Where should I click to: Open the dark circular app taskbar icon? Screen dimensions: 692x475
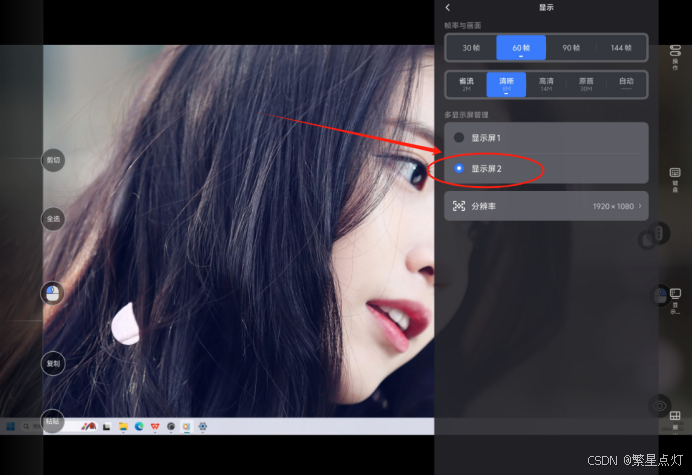[171, 426]
